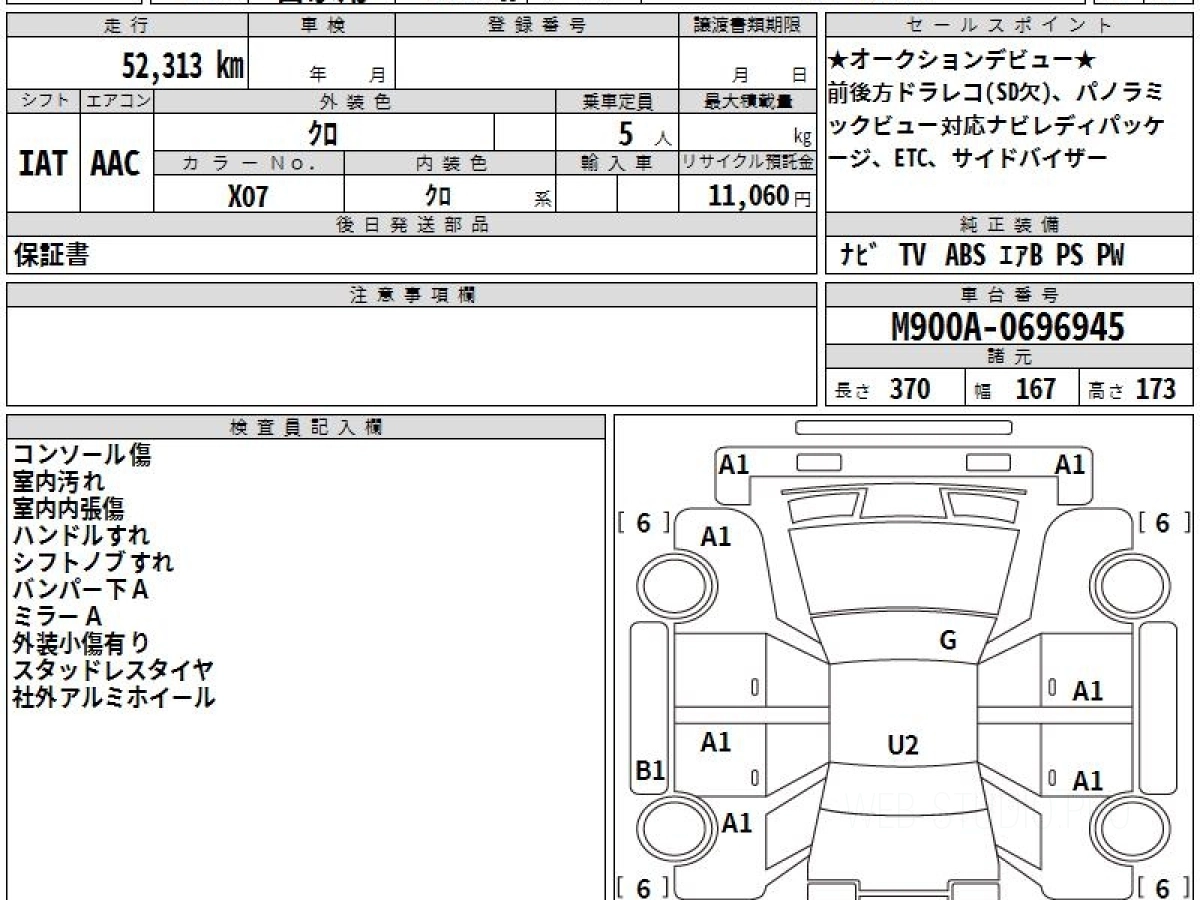Image resolution: width=1200 pixels, height=900 pixels.
Task: Select the 車台番号 header
Action: pos(1009,295)
